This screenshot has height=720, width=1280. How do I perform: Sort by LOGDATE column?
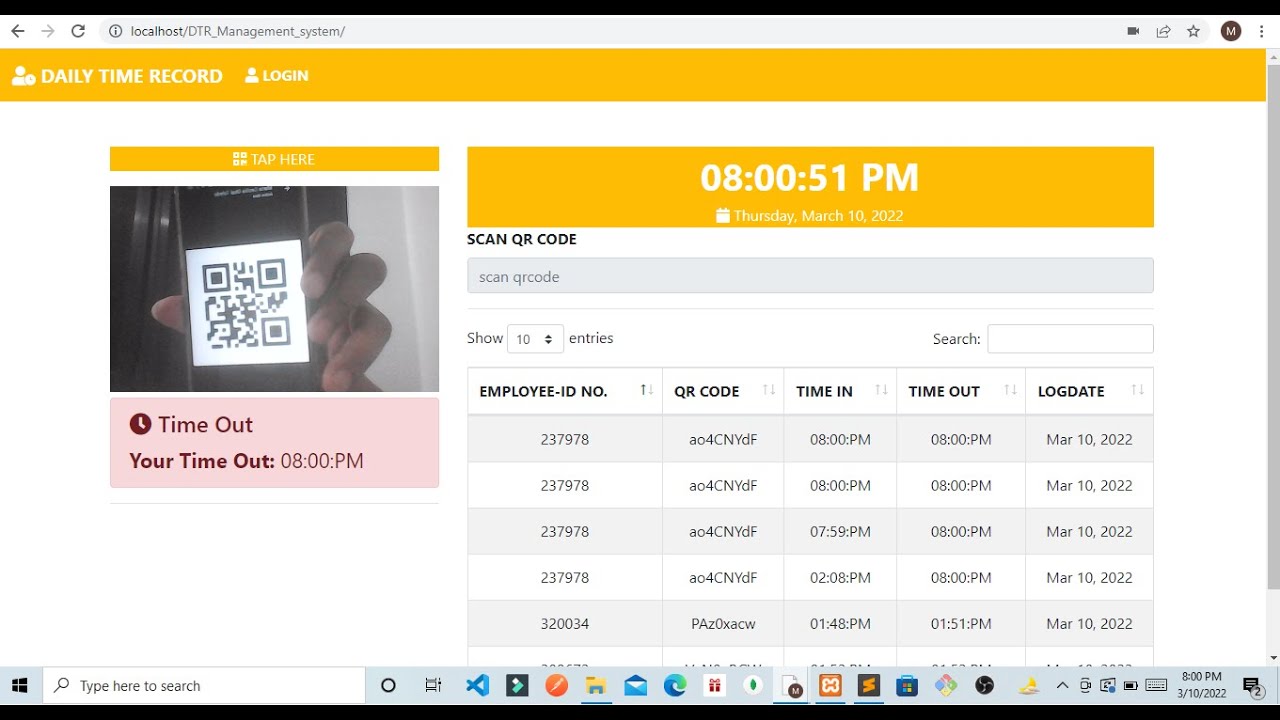(x=1089, y=391)
